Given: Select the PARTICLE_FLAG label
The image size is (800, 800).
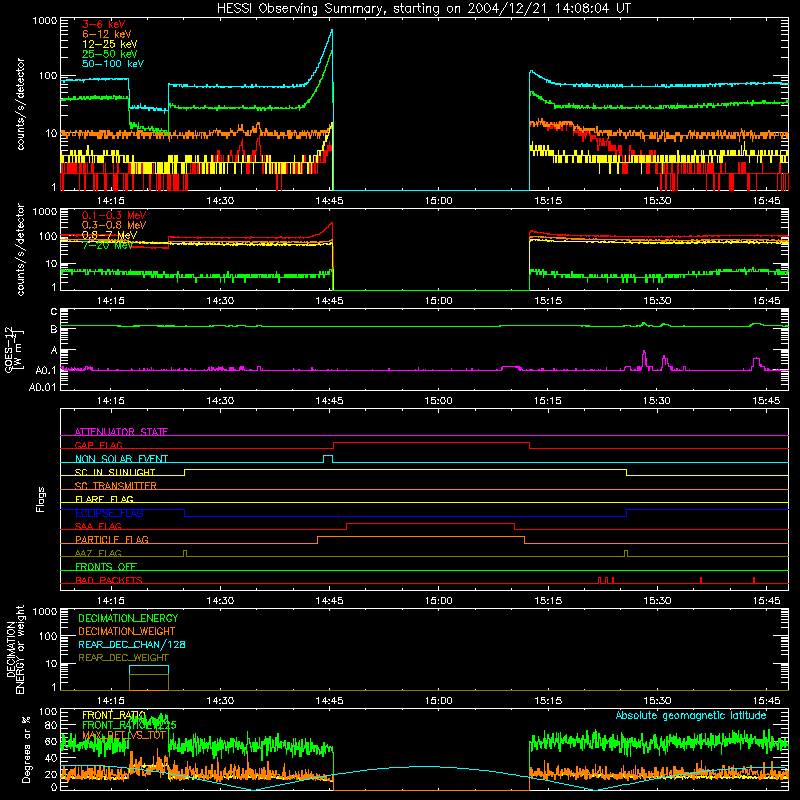Looking at the screenshot, I should click(x=112, y=539).
